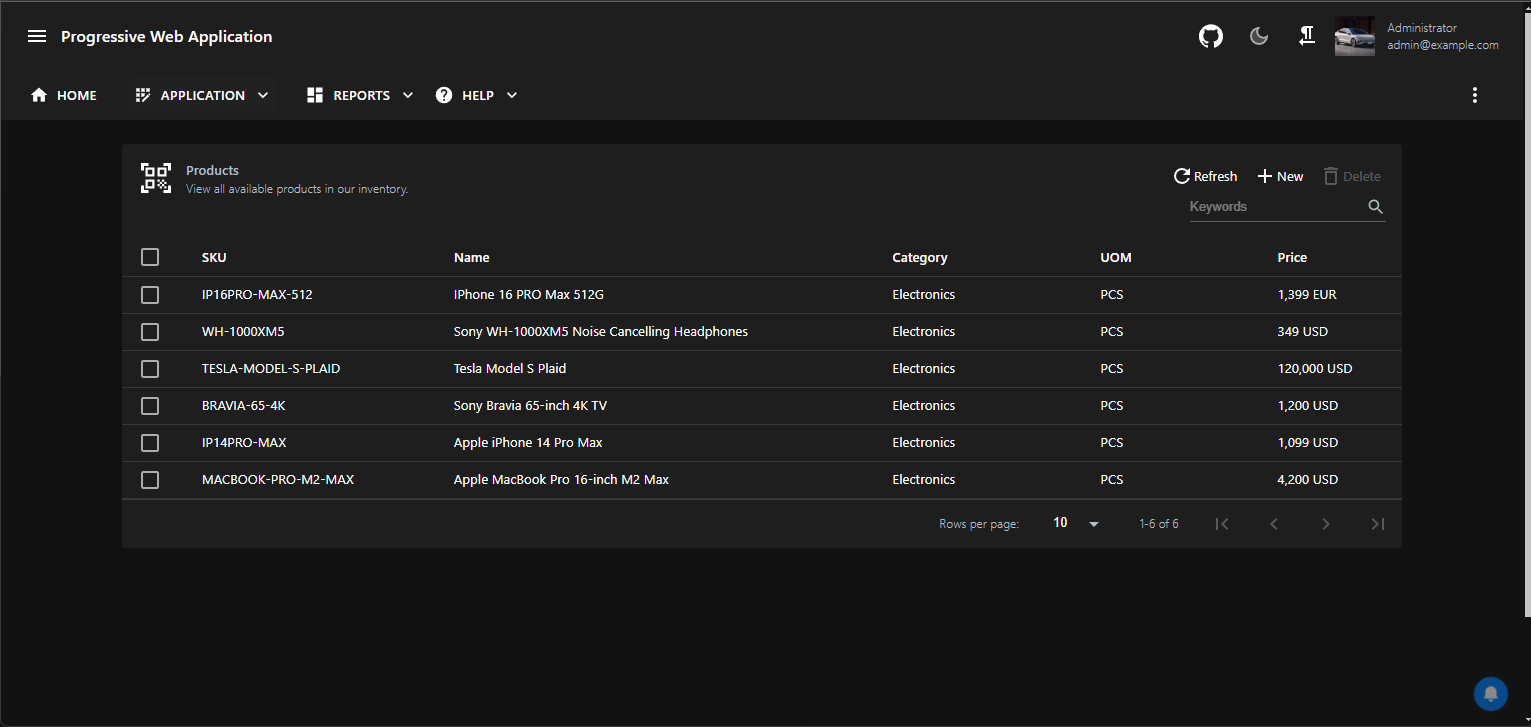
Task: Toggle dark mode moon icon
Action: coord(1259,37)
